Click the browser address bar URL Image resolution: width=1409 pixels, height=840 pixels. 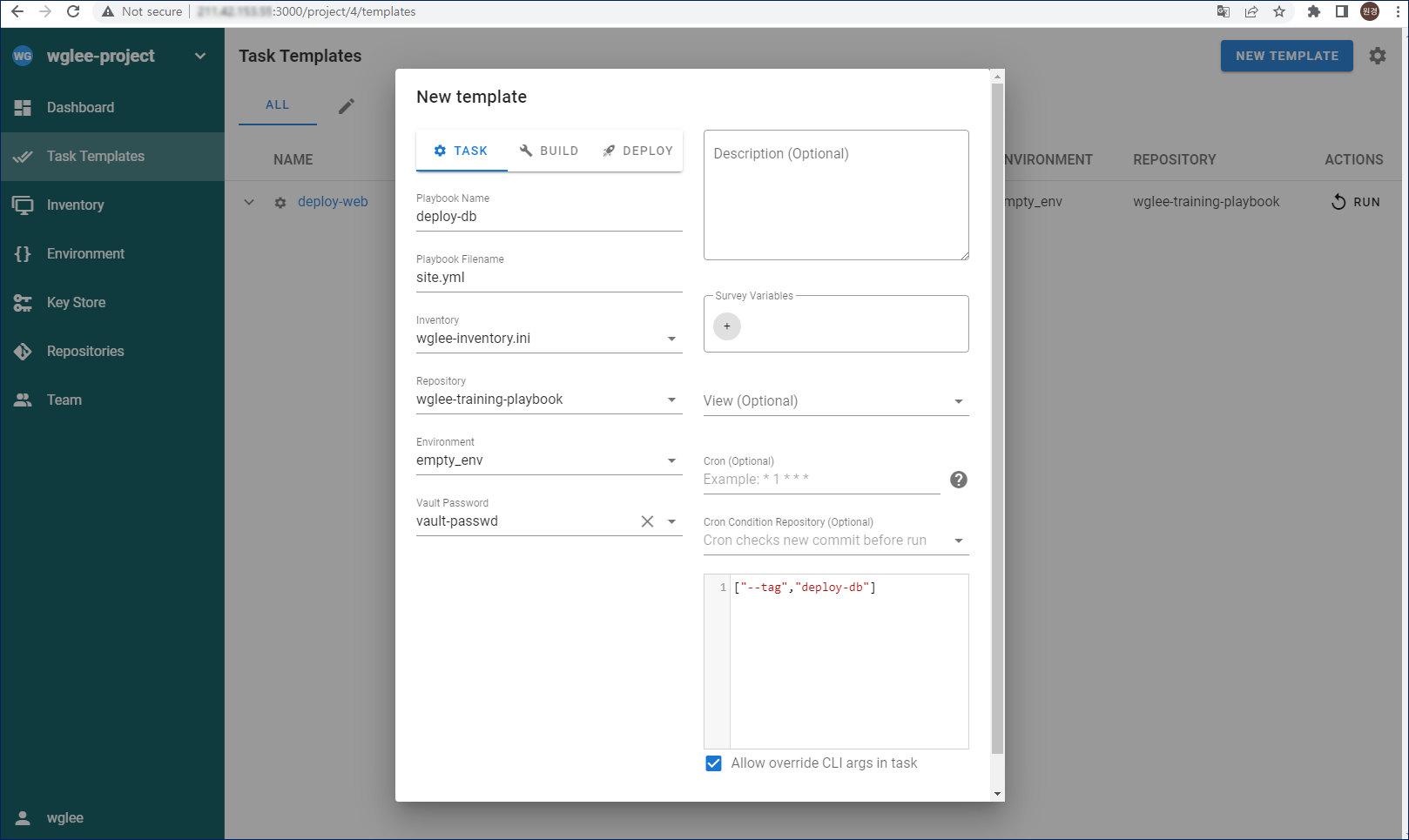click(306, 11)
